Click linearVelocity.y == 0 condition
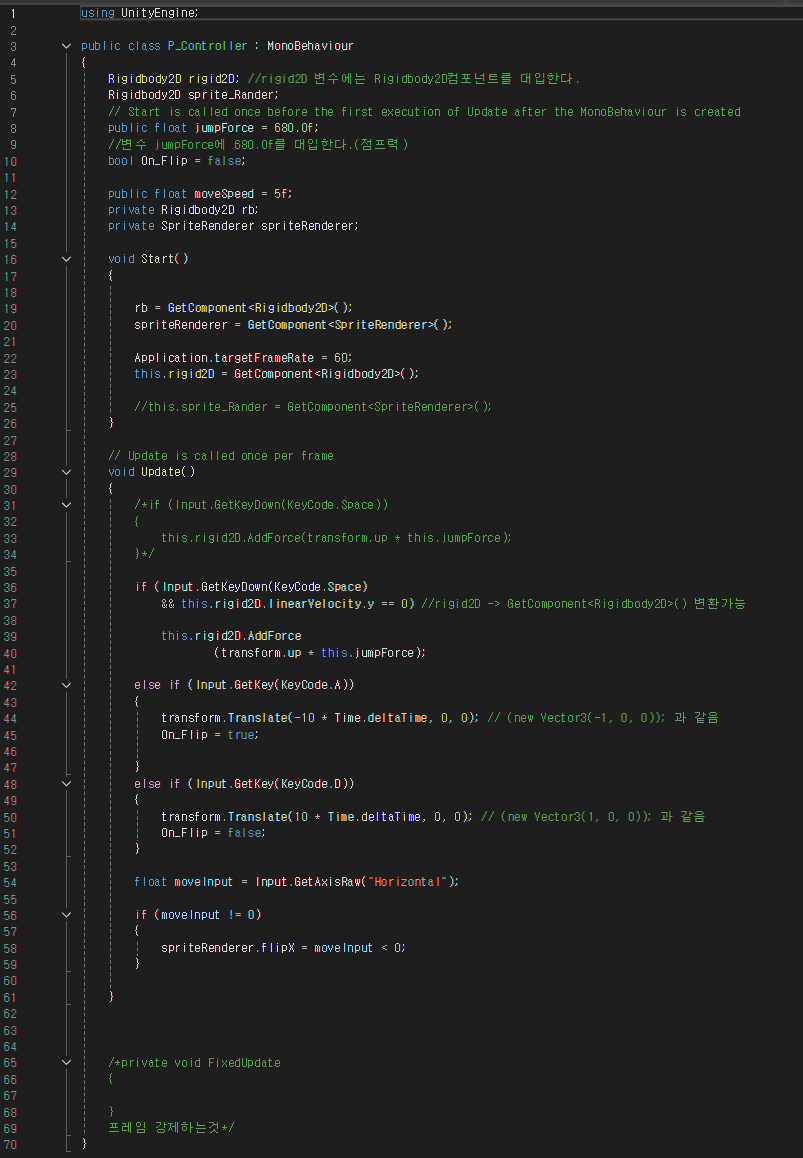Image resolution: width=803 pixels, height=1158 pixels. [342, 603]
